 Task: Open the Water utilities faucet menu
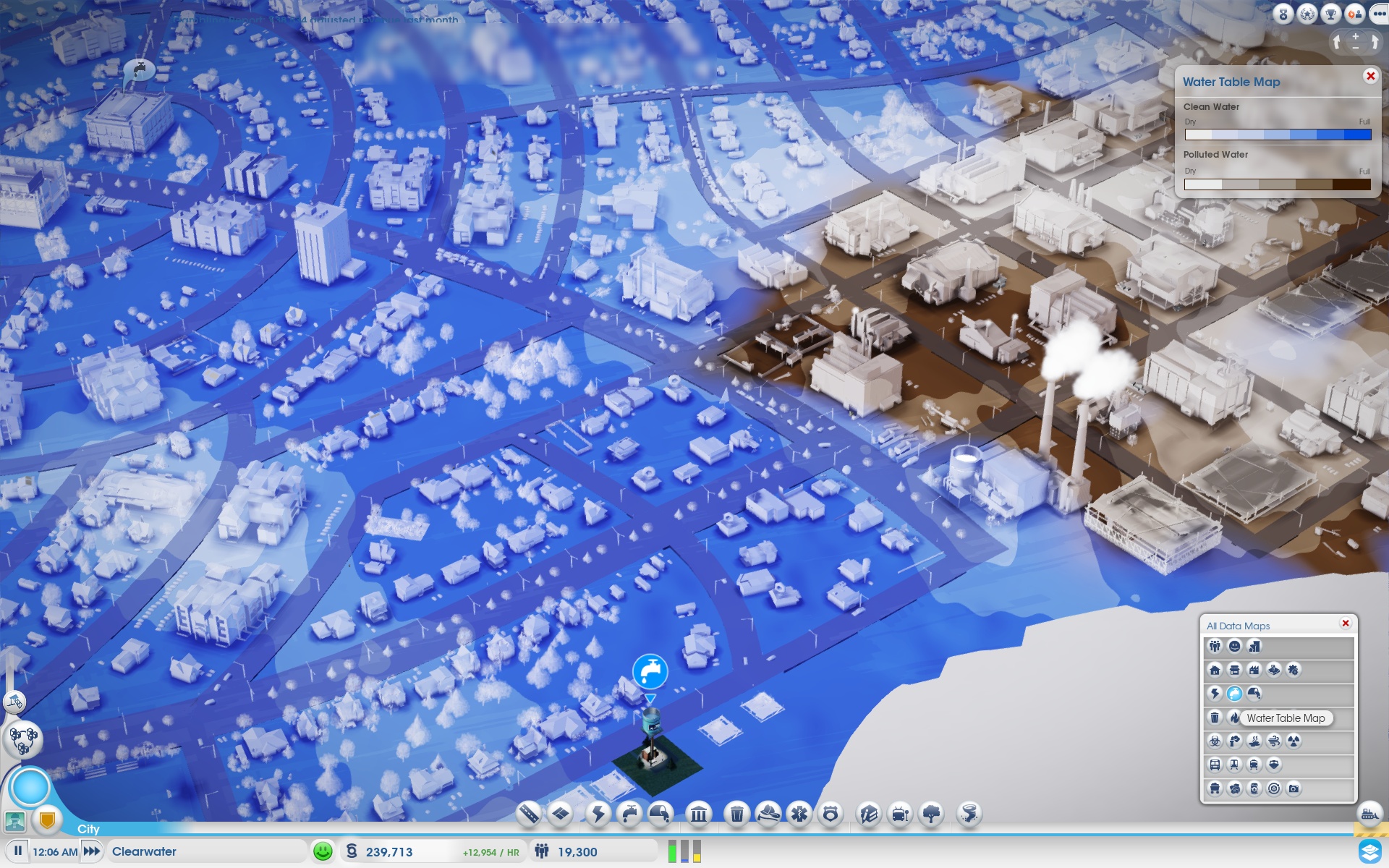[x=629, y=814]
